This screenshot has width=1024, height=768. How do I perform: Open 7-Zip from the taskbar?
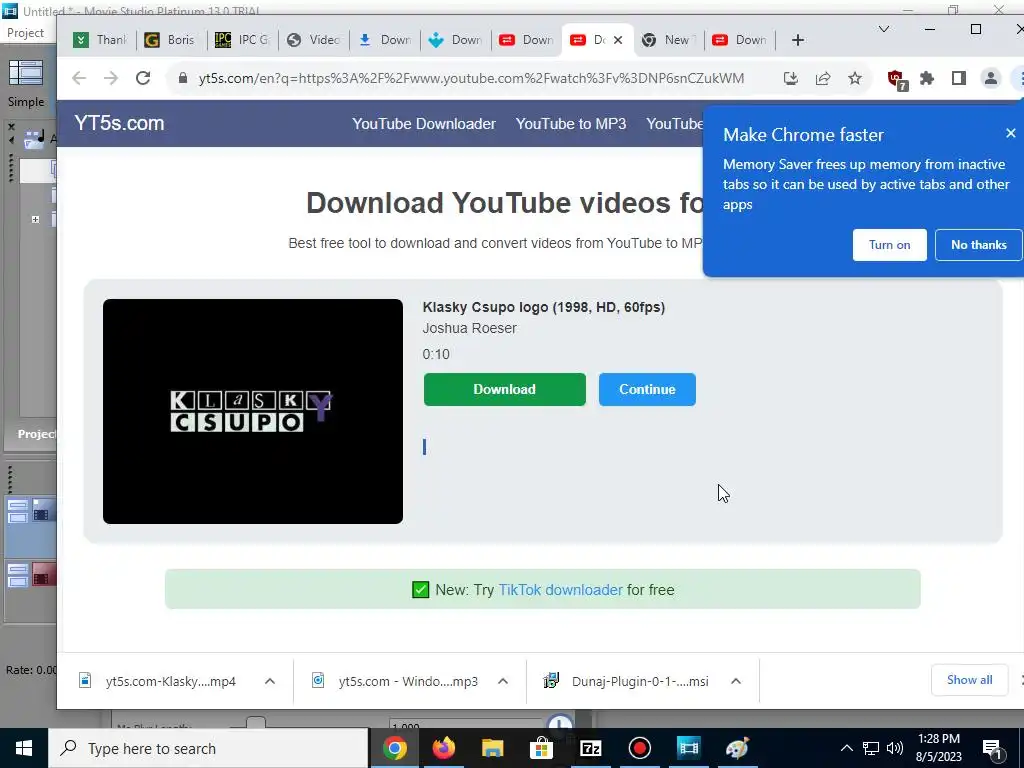point(590,748)
